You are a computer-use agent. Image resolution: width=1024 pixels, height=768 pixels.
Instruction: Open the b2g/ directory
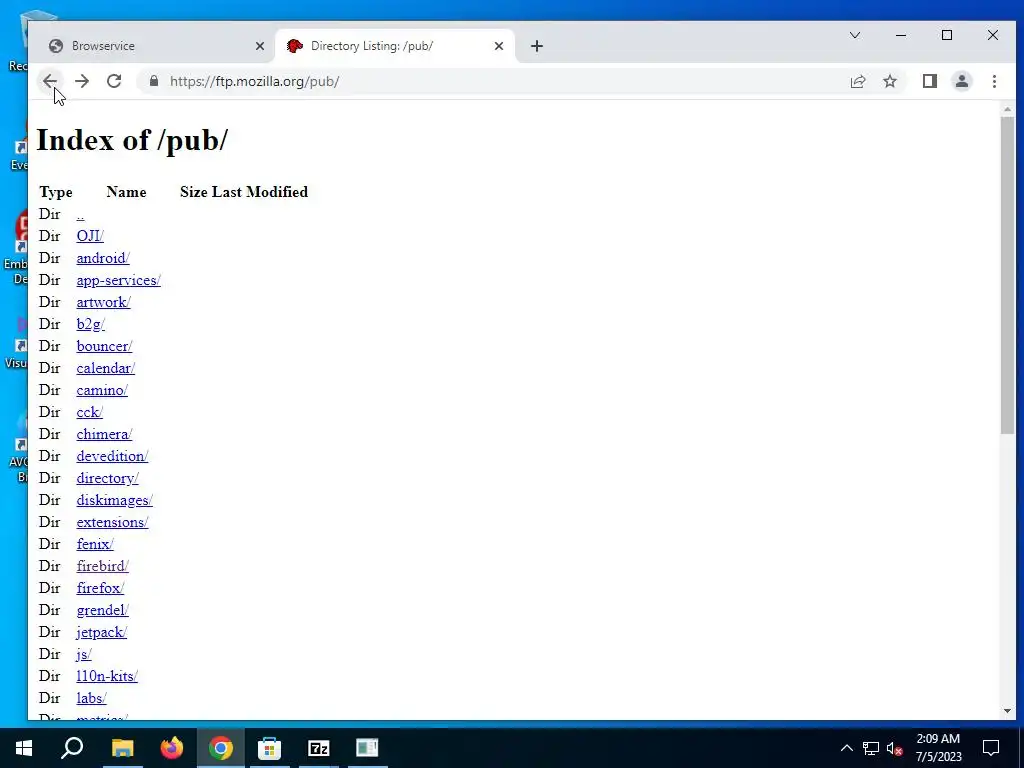point(91,324)
